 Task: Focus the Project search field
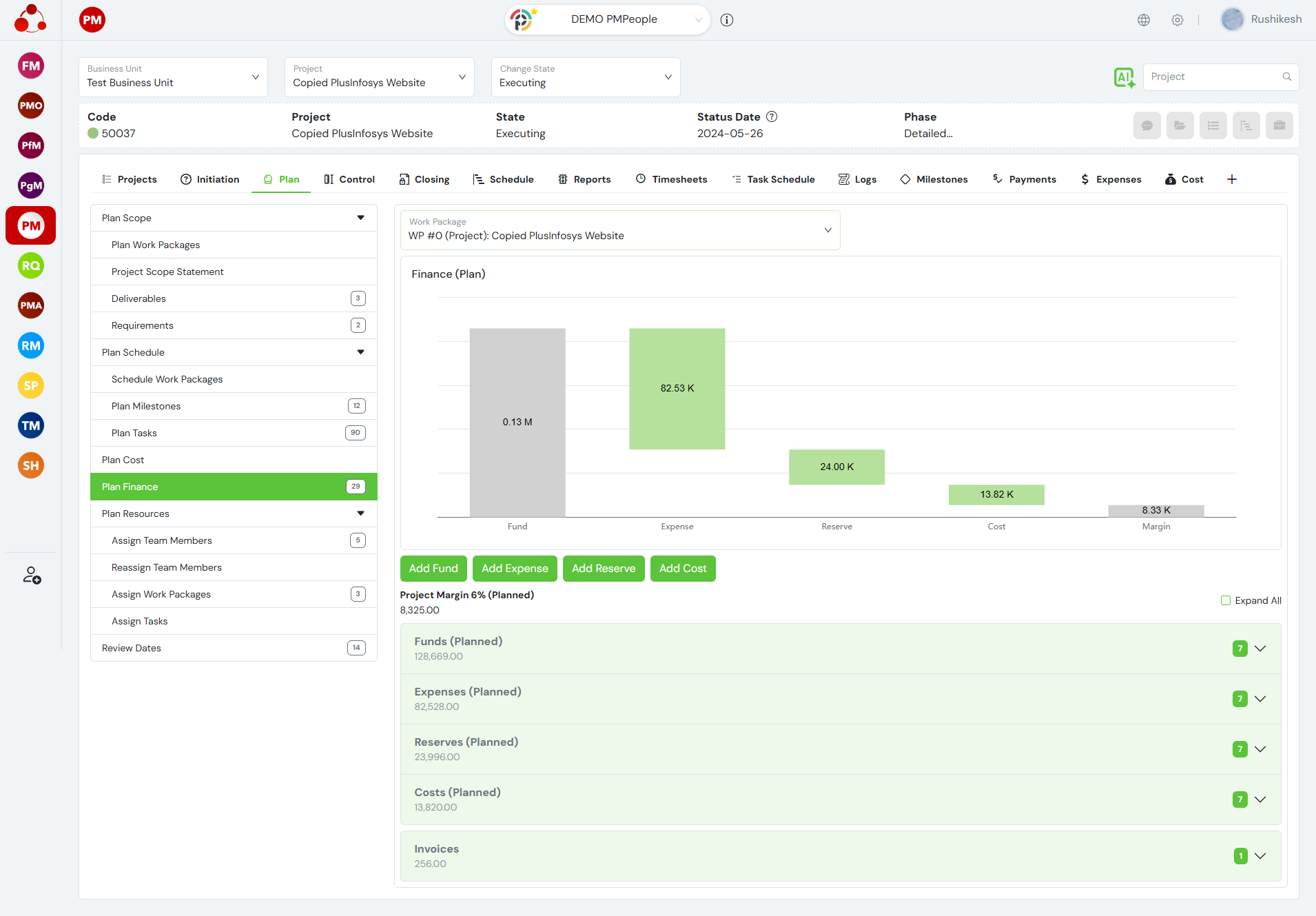(x=1214, y=77)
